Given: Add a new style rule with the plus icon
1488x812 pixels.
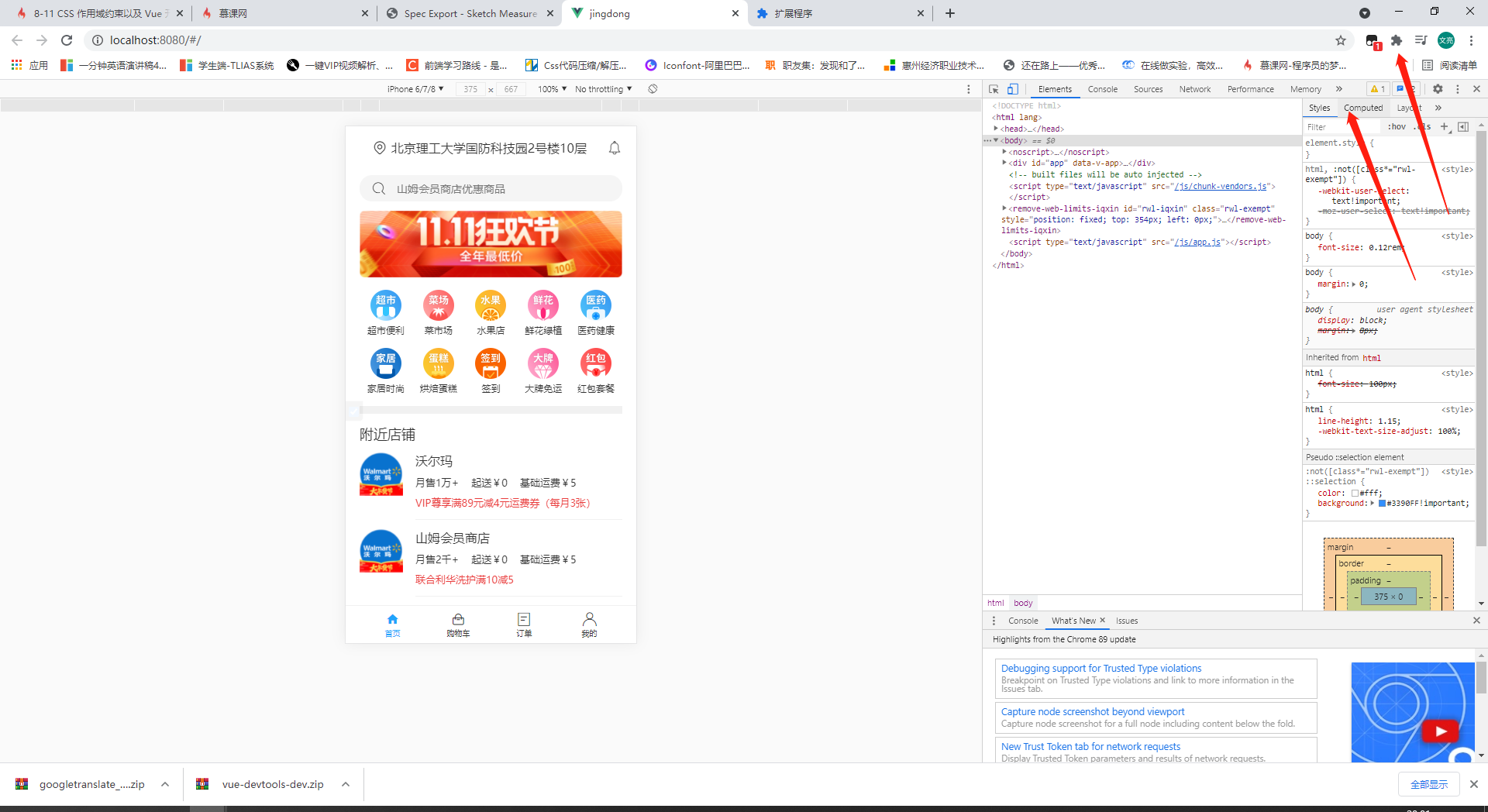Looking at the screenshot, I should click(x=1444, y=126).
